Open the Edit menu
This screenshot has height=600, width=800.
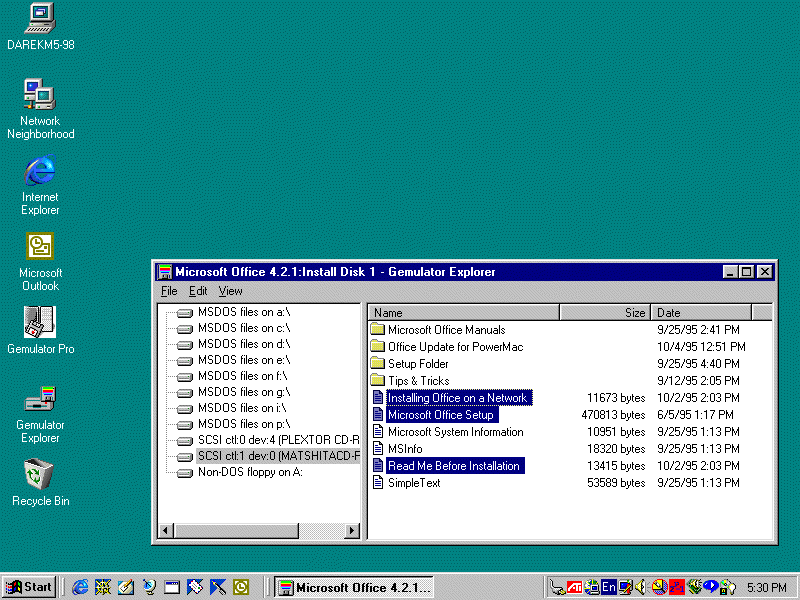pyautogui.click(x=198, y=291)
